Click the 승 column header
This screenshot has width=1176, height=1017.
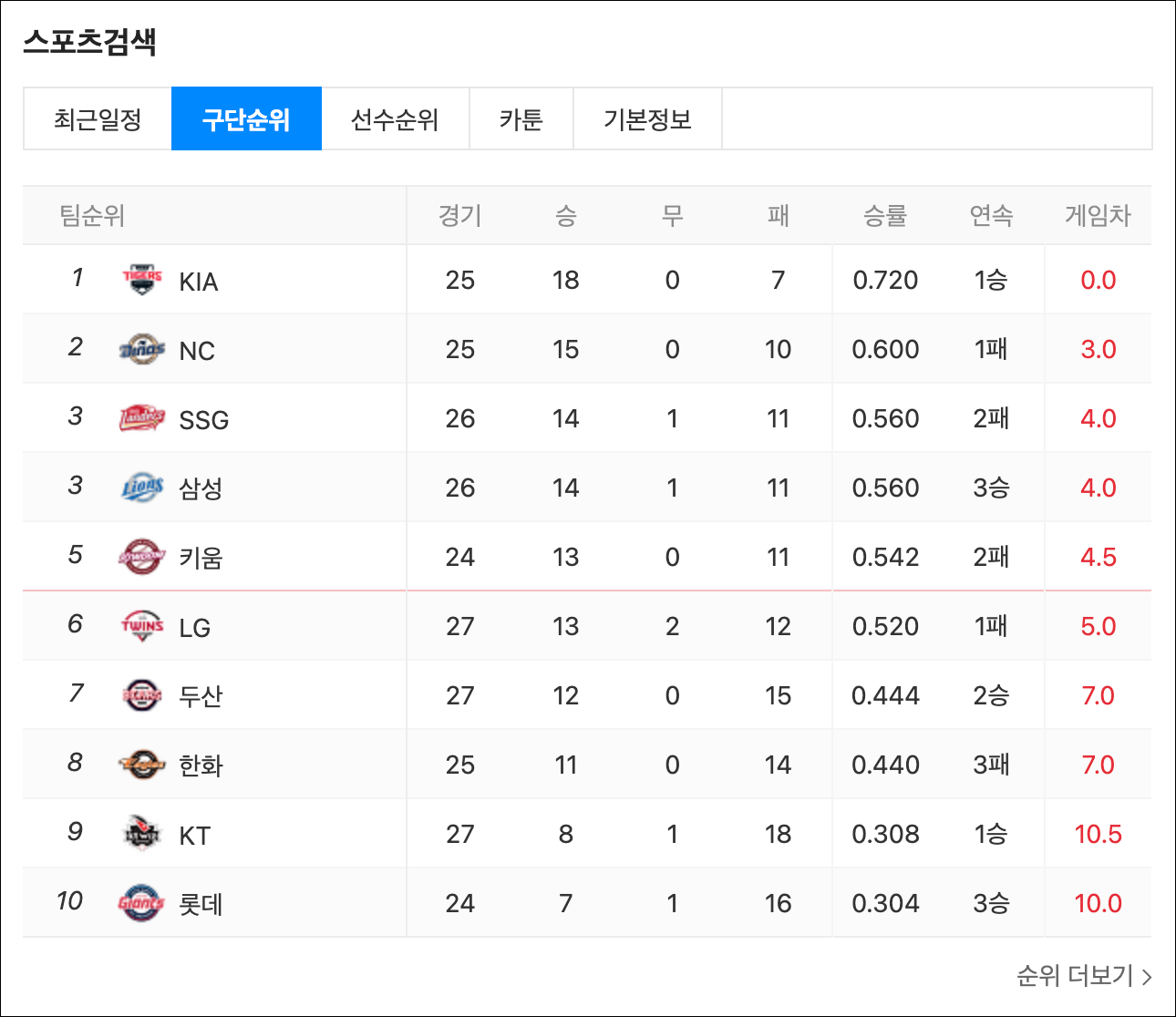[566, 216]
